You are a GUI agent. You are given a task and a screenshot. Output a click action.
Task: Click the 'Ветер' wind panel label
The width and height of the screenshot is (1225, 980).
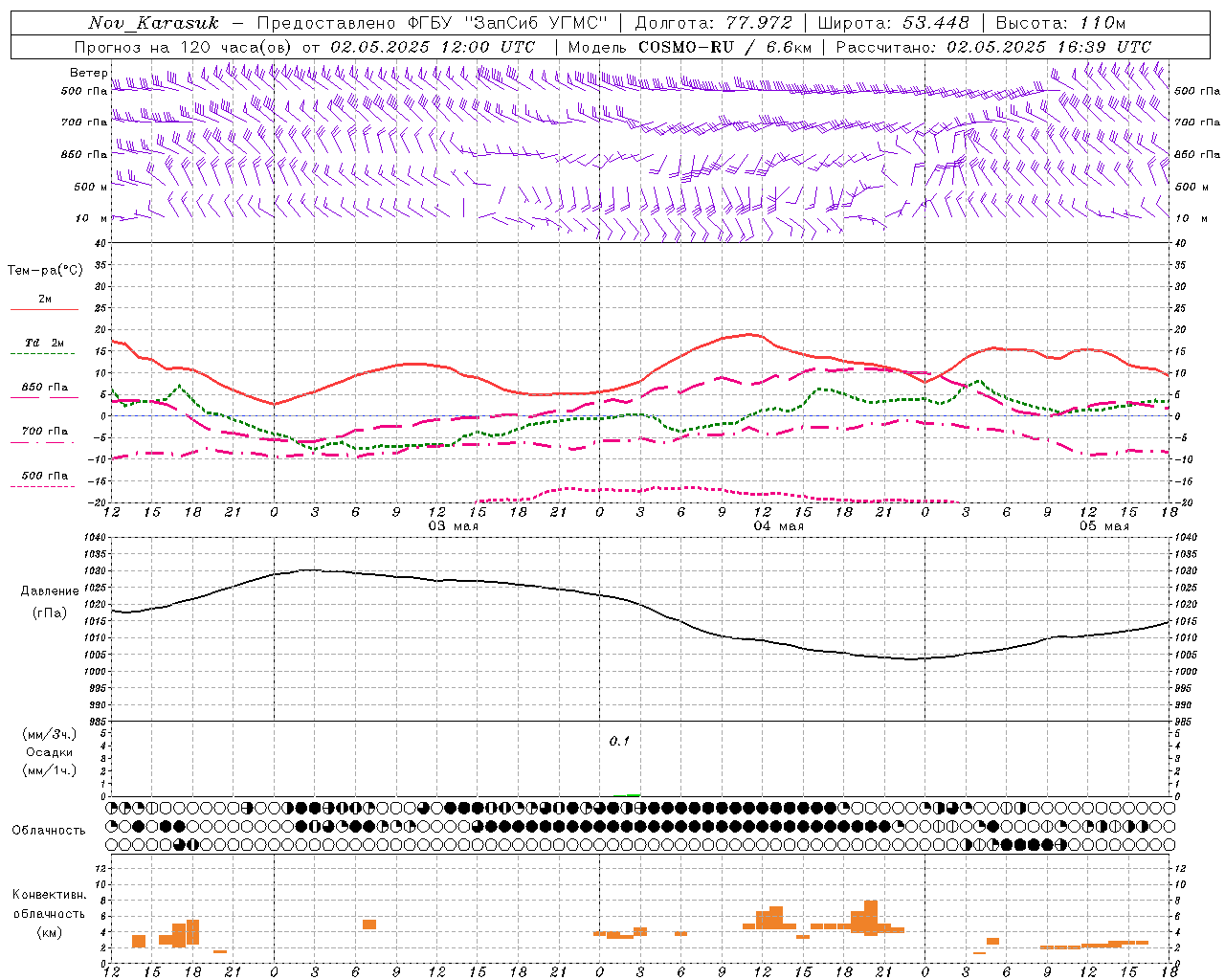[x=89, y=73]
